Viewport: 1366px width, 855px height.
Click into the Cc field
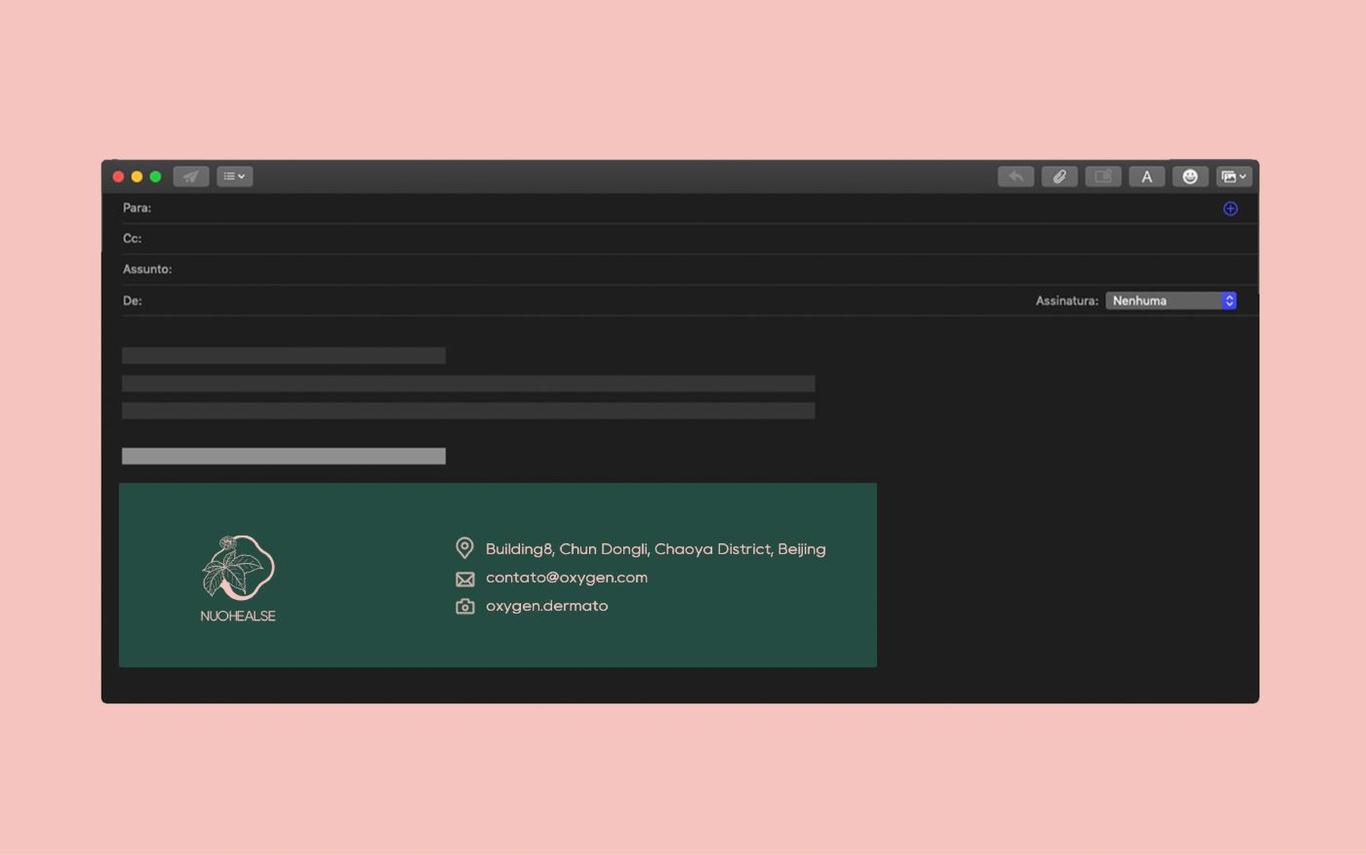point(680,239)
